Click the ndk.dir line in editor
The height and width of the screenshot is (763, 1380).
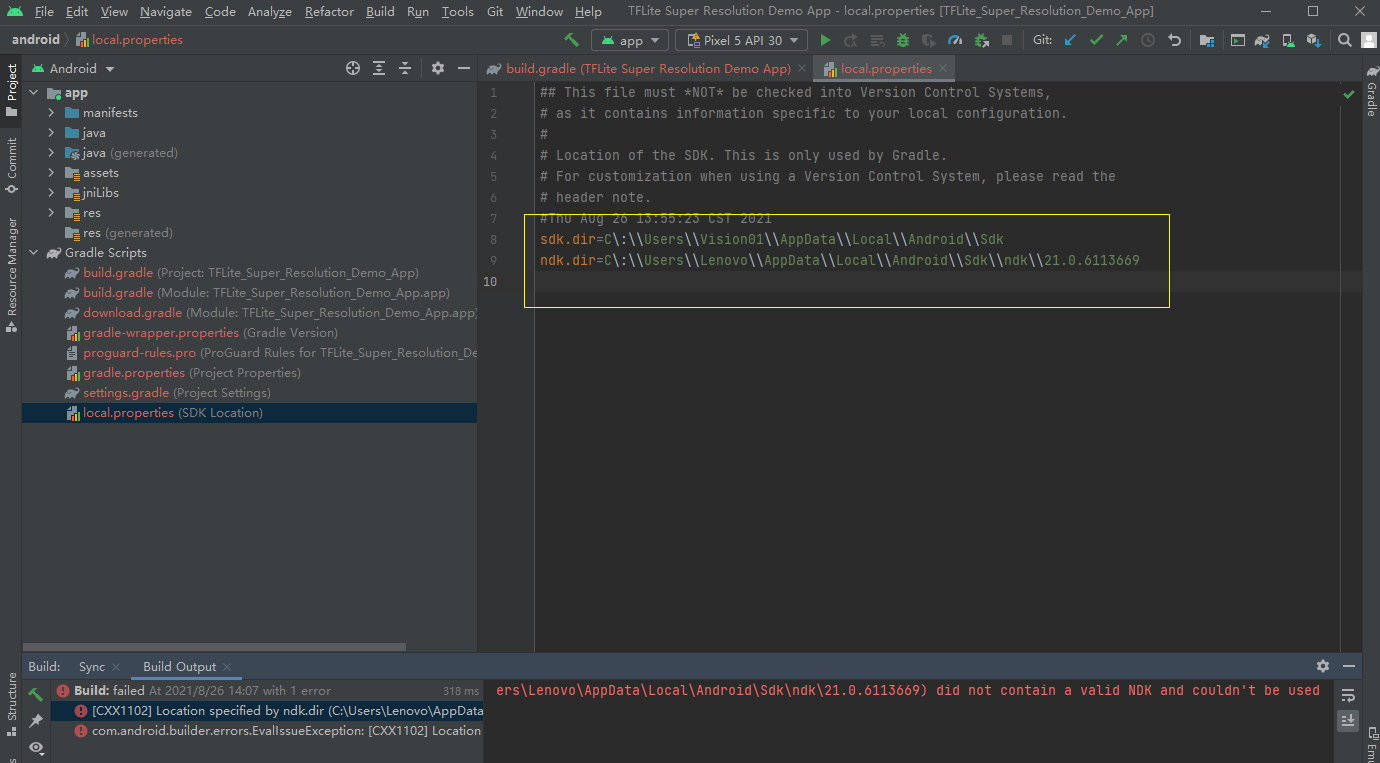point(839,261)
